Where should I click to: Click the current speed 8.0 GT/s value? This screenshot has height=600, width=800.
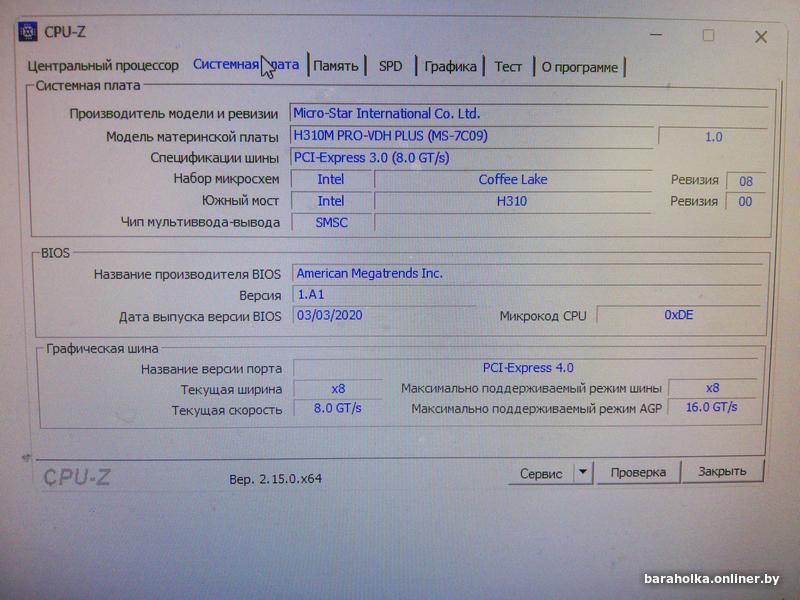click(338, 408)
